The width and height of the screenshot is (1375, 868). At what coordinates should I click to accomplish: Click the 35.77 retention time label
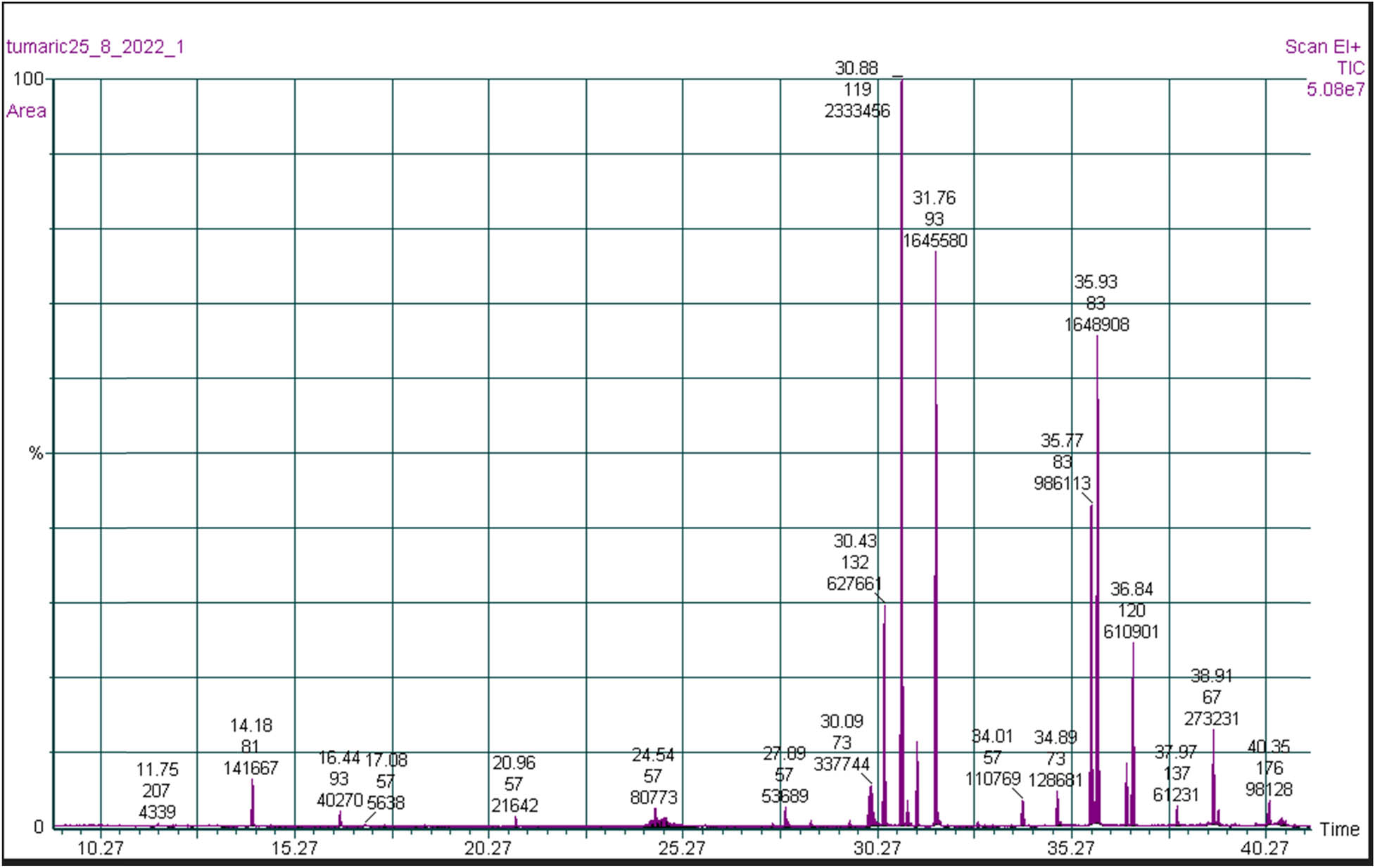1061,441
